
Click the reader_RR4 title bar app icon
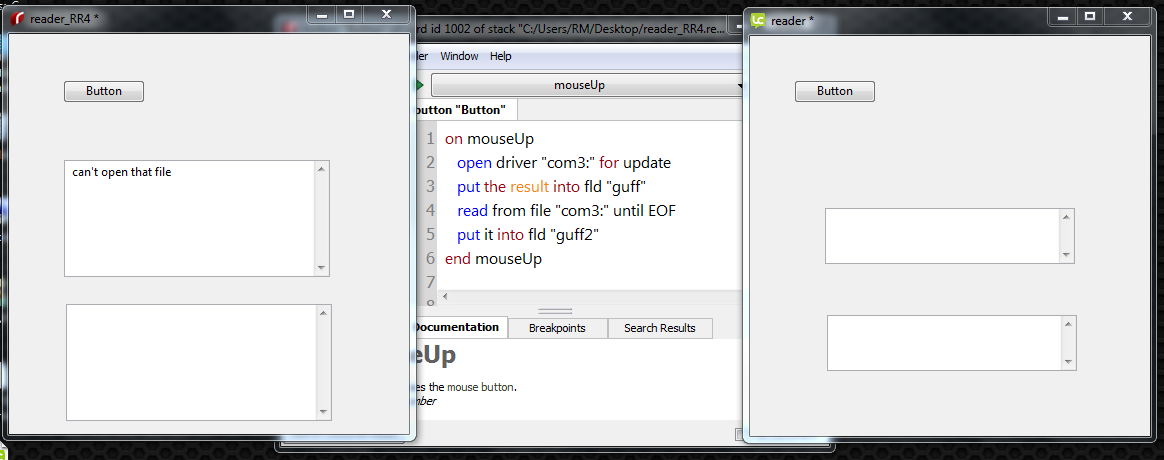(19, 19)
